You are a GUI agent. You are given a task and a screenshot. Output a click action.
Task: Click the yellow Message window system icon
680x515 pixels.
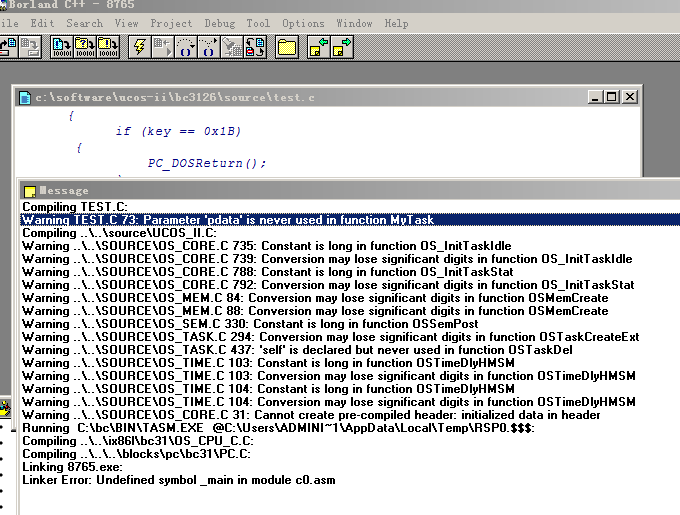click(x=30, y=191)
